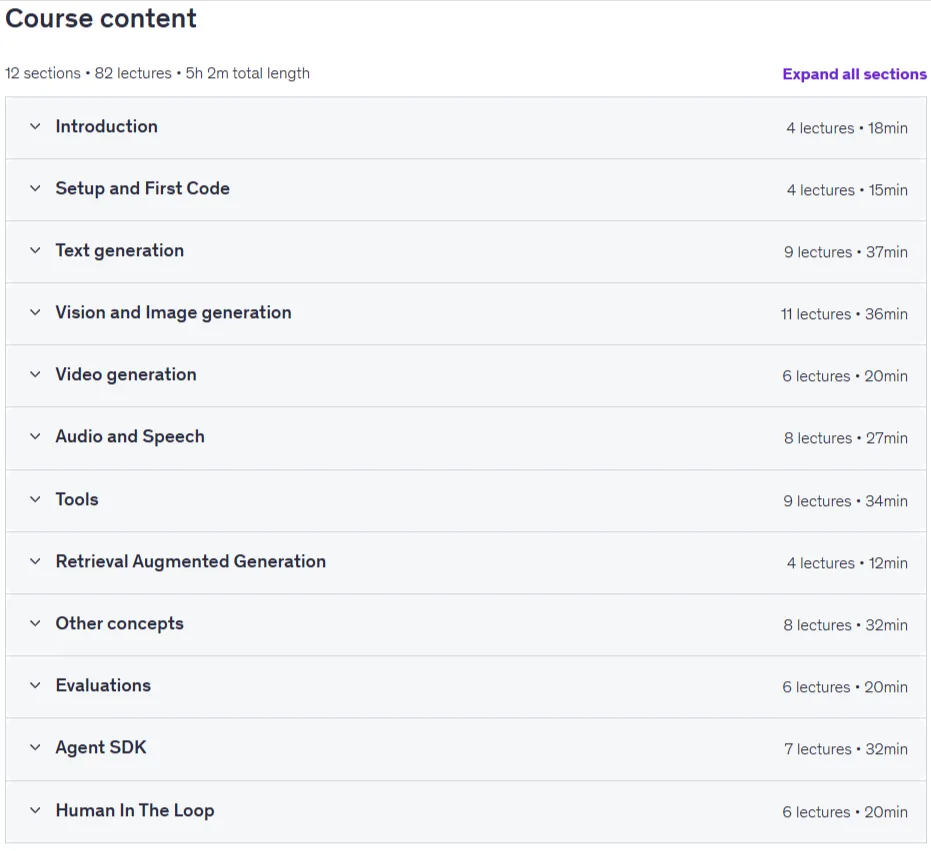Expand the Evaluations section chevron

point(36,685)
